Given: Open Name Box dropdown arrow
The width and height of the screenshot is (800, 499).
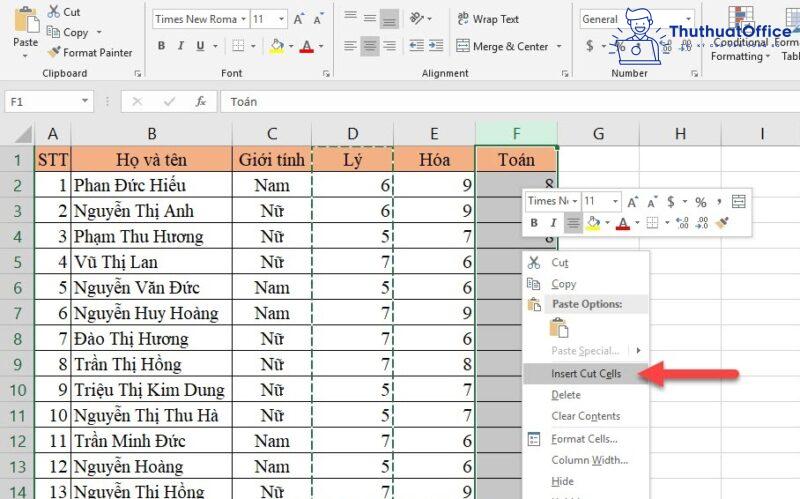Looking at the screenshot, I should coord(85,101).
